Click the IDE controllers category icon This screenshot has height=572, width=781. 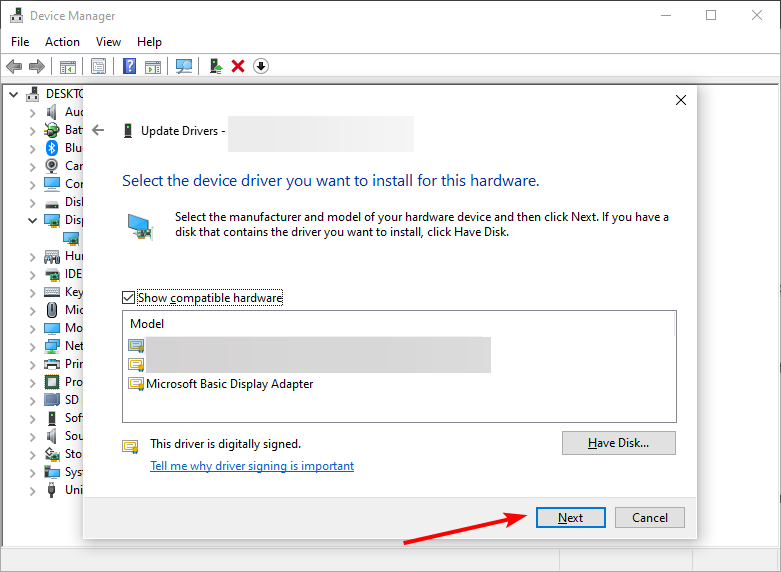click(52, 274)
